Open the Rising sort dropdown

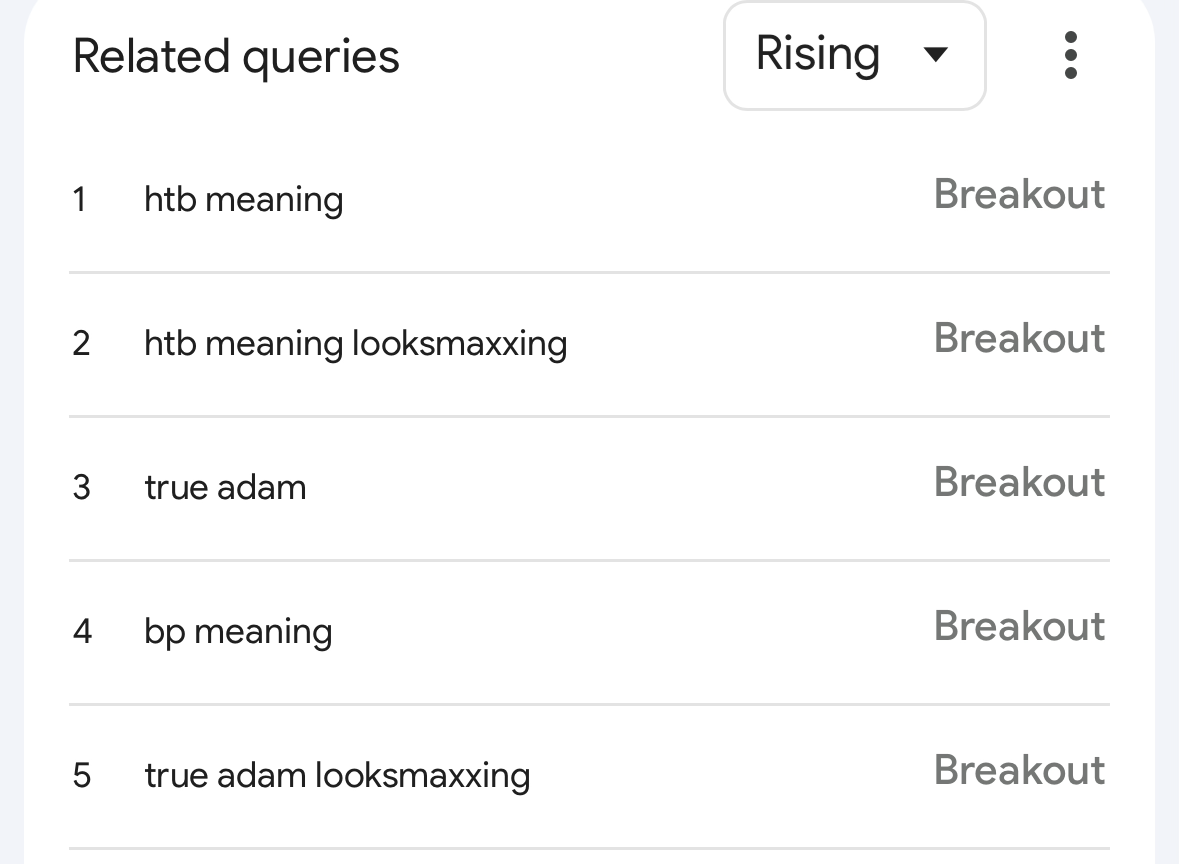pyautogui.click(x=854, y=55)
